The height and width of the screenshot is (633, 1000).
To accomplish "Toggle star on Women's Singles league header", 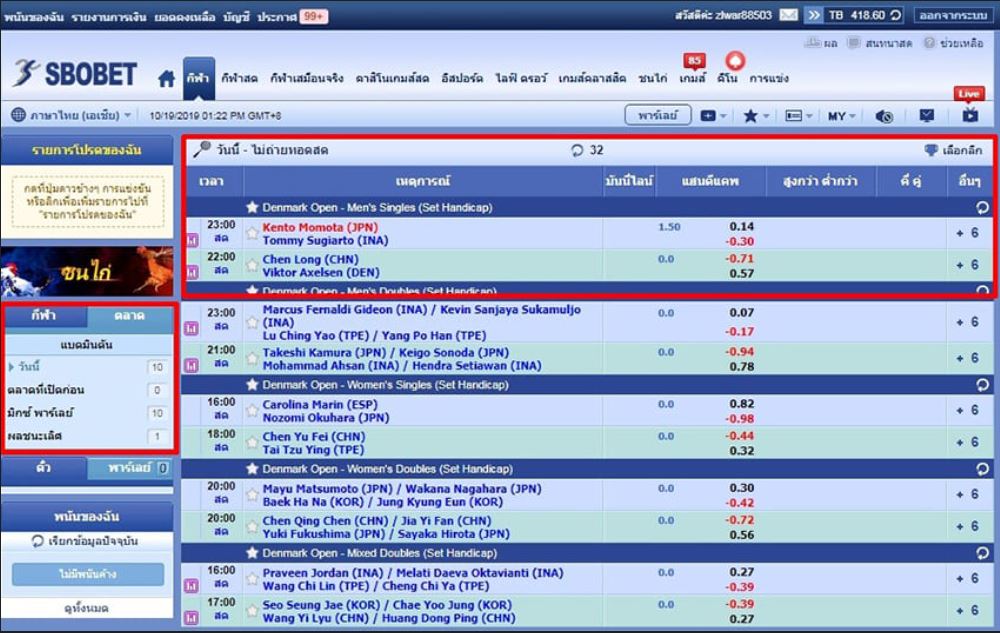I will pos(253,384).
